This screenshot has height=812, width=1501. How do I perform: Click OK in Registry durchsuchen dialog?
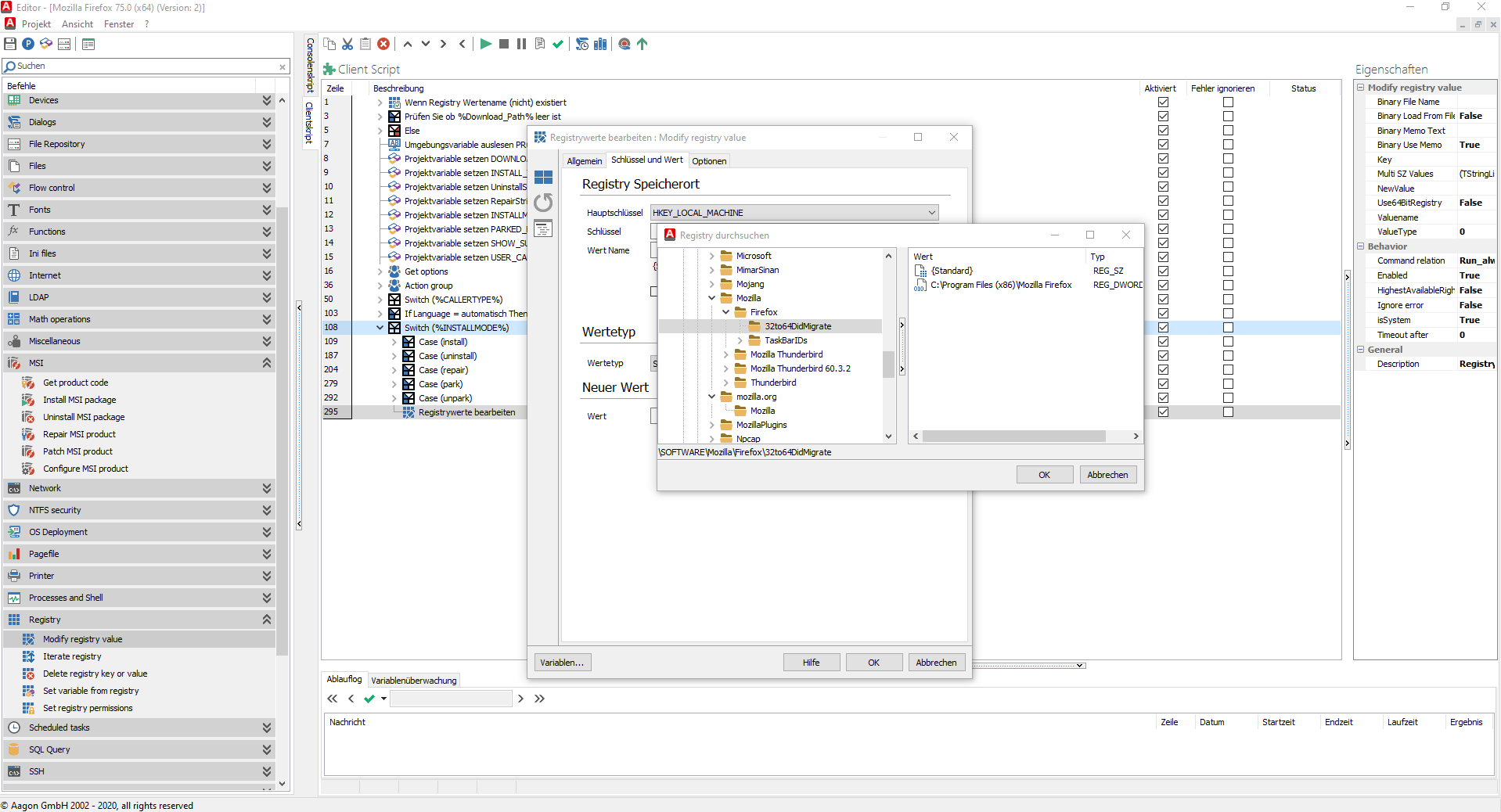(x=1045, y=475)
